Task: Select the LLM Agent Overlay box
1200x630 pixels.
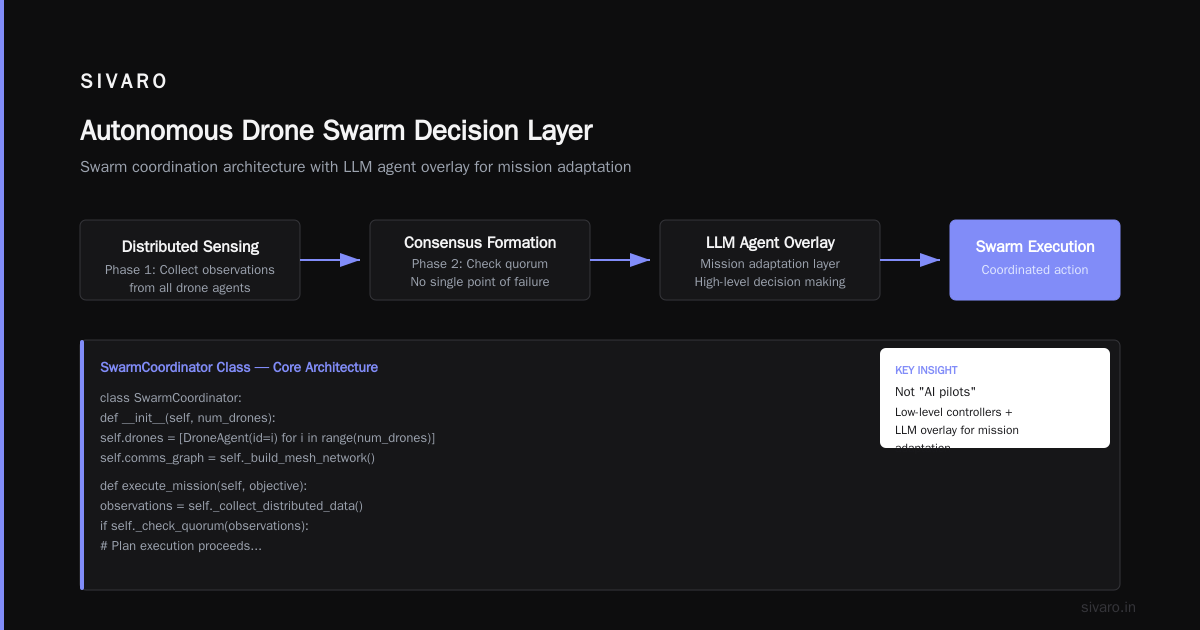Action: [770, 260]
